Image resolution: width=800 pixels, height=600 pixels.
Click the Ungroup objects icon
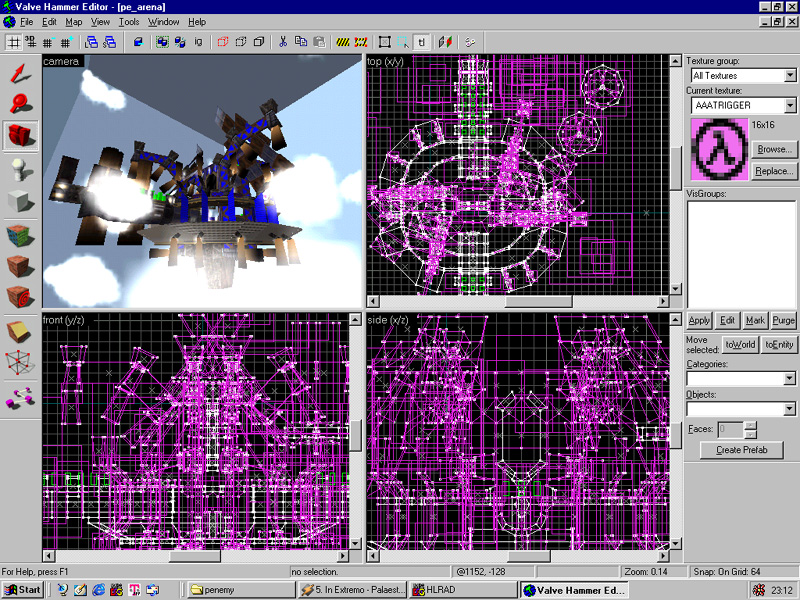(180, 42)
